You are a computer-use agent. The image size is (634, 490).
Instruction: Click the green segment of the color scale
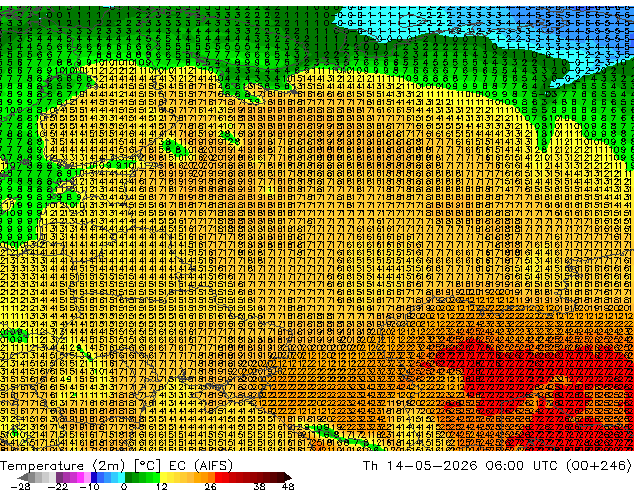(142, 477)
